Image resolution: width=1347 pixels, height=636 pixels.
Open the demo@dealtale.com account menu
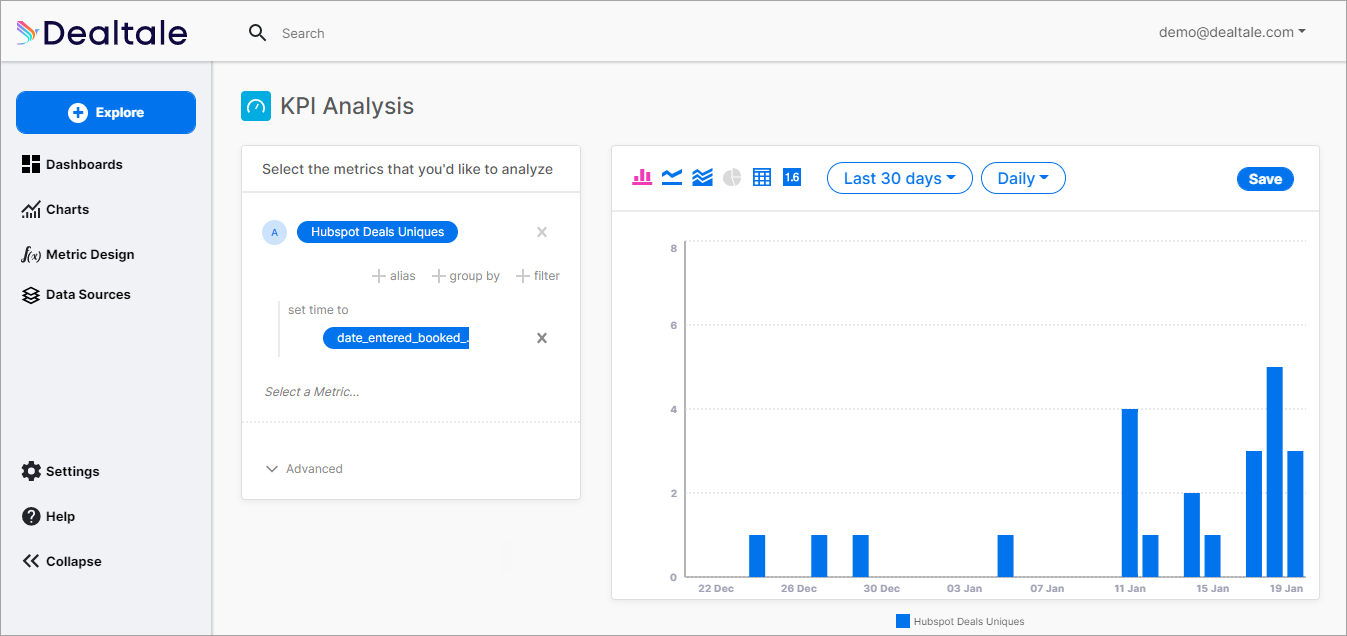[x=1232, y=32]
